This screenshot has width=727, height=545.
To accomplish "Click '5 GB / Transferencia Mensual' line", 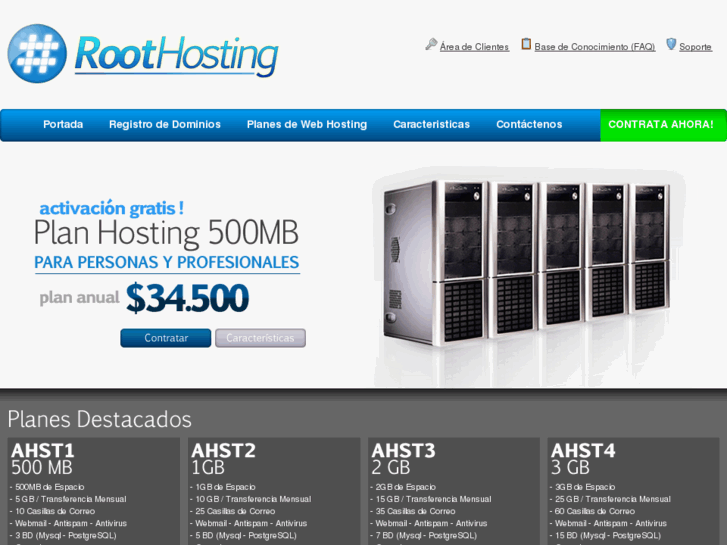I will [x=69, y=499].
